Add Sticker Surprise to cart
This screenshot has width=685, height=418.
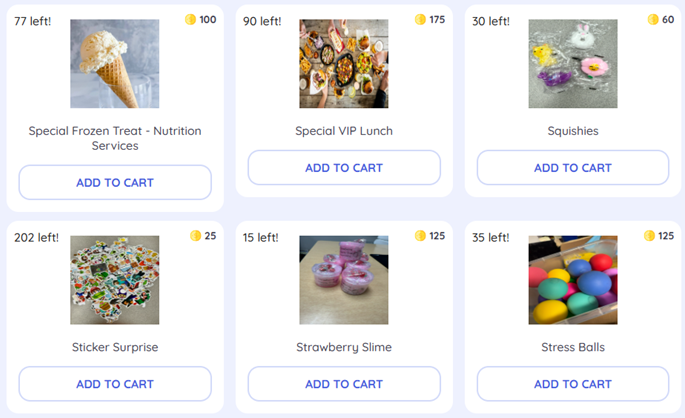(x=115, y=384)
